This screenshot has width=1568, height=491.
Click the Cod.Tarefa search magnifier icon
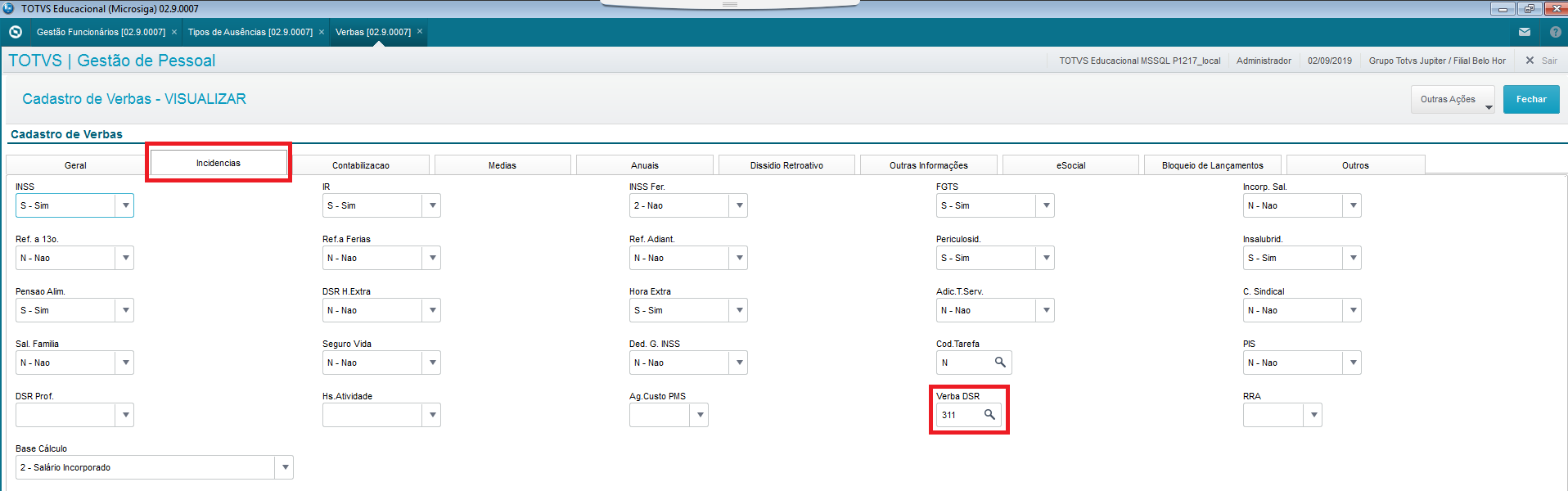(x=1000, y=363)
